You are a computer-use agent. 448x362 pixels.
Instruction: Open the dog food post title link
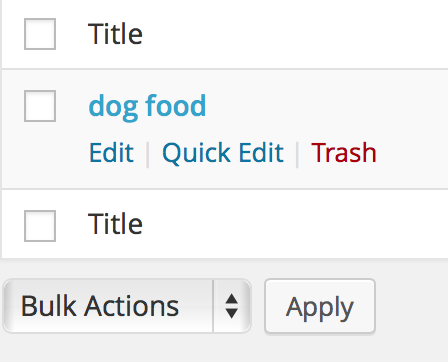pyautogui.click(x=147, y=107)
